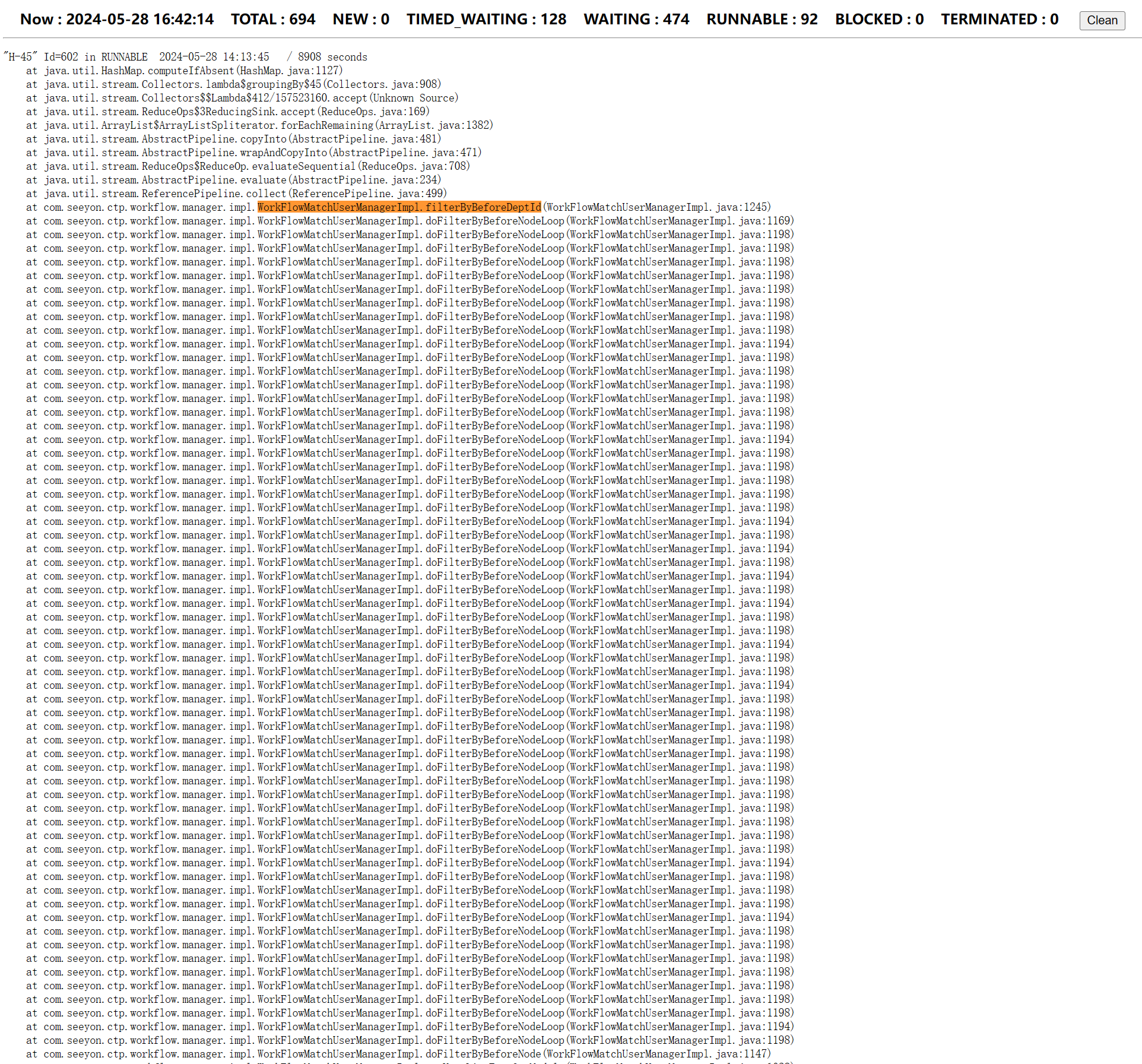Click the 8908 seconds duration text
Viewport: 1142px width, 1064px height.
pos(332,57)
